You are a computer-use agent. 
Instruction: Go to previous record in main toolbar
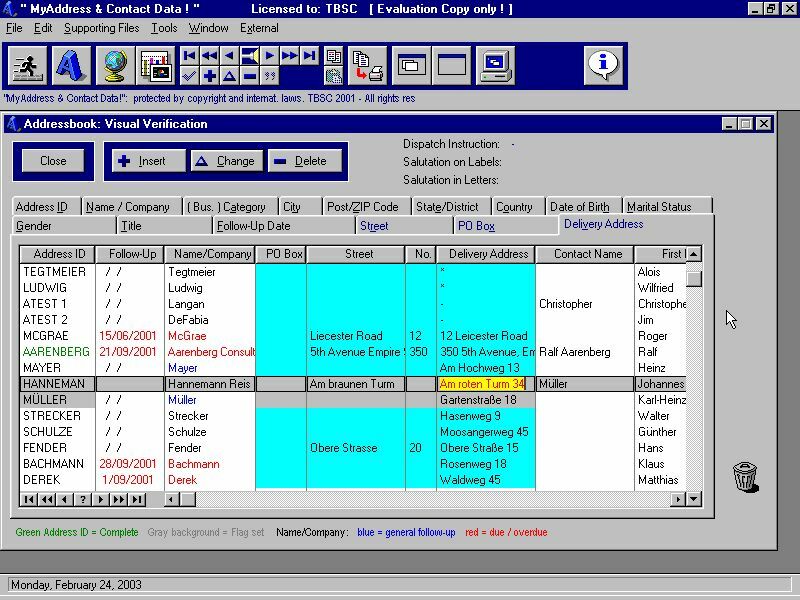(230, 56)
